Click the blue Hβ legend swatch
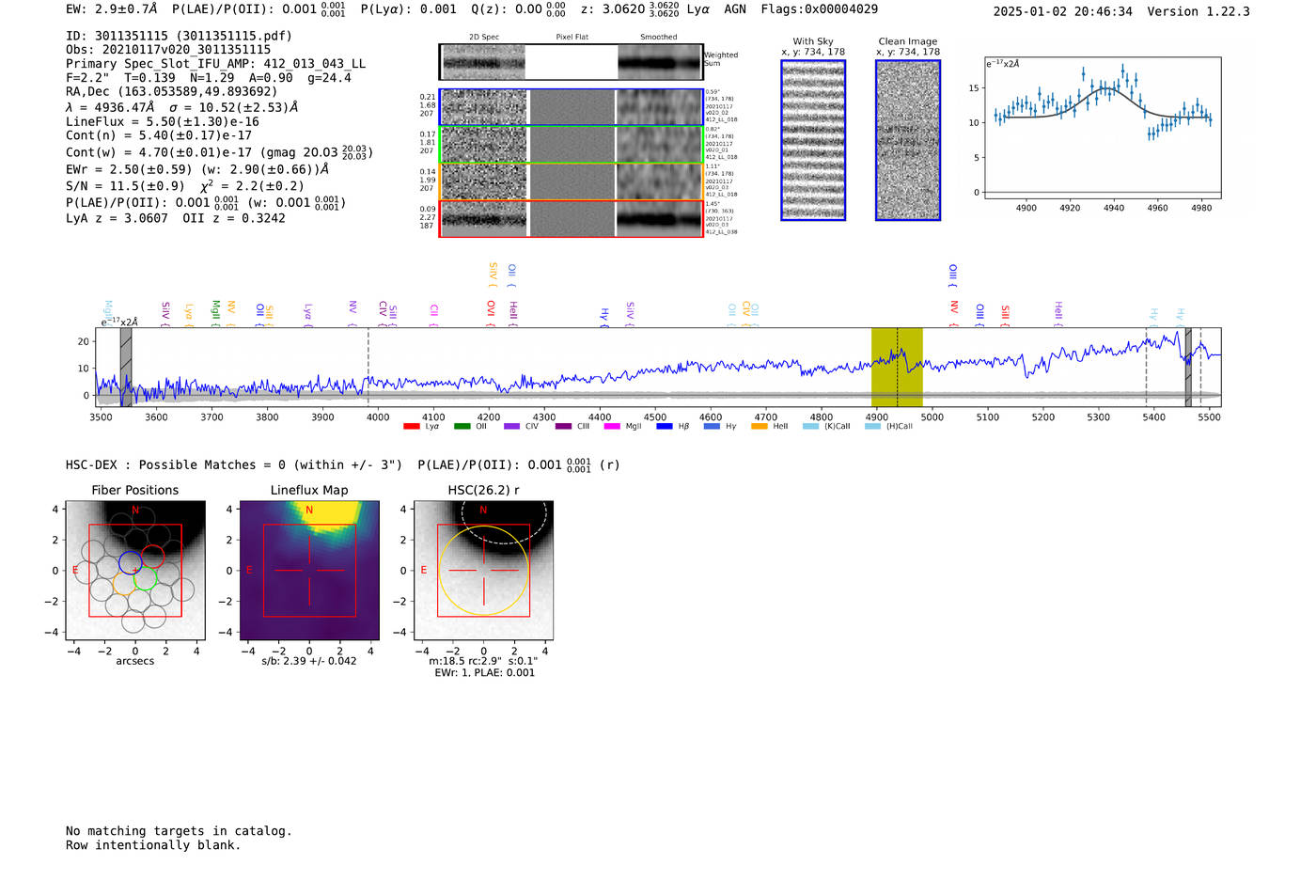Image resolution: width=1316 pixels, height=896 pixels. (665, 427)
